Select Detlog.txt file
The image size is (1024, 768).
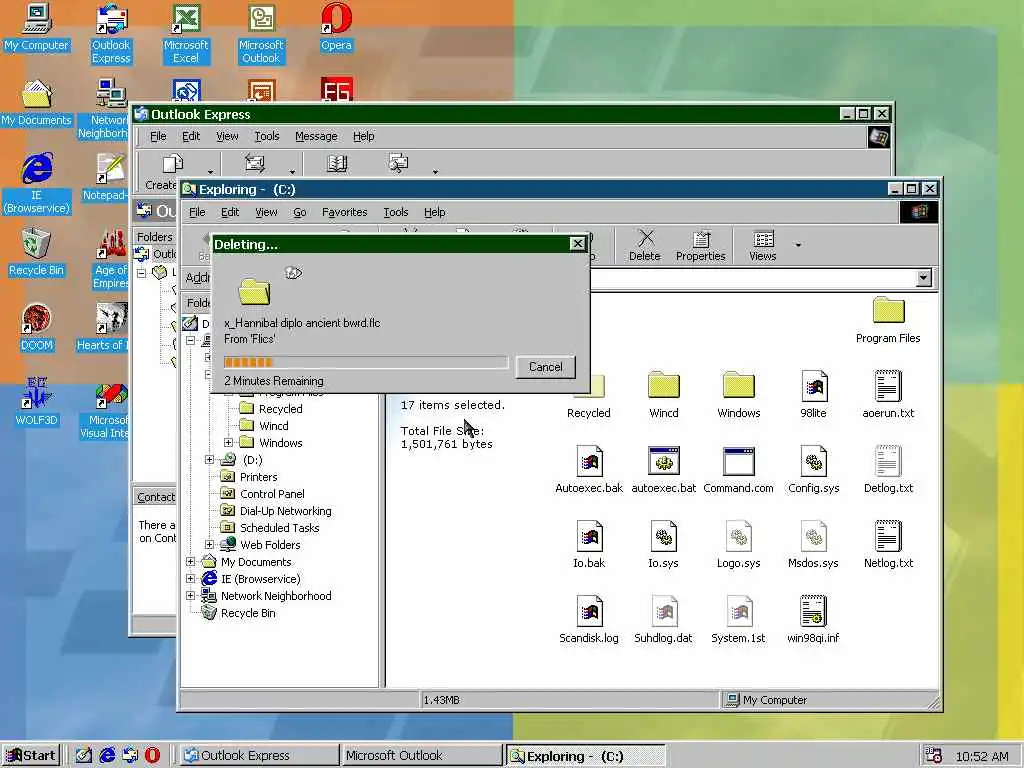(888, 470)
